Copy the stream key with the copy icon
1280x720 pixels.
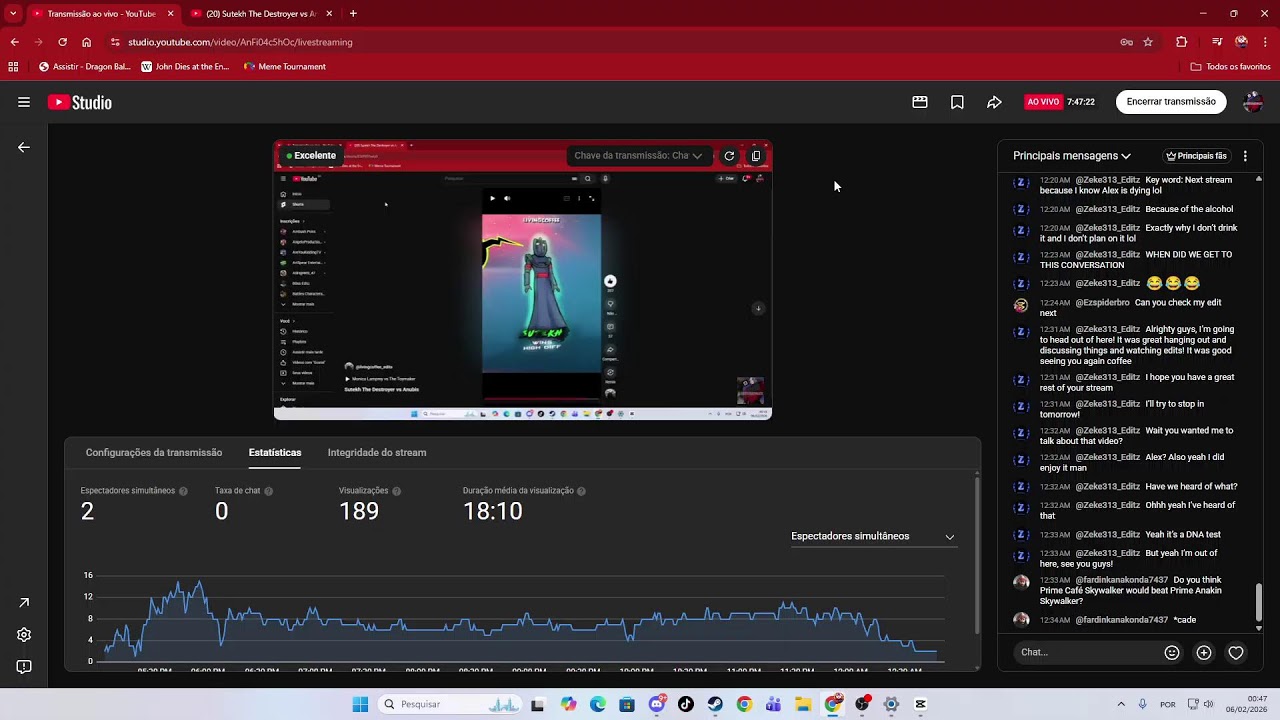coord(756,156)
